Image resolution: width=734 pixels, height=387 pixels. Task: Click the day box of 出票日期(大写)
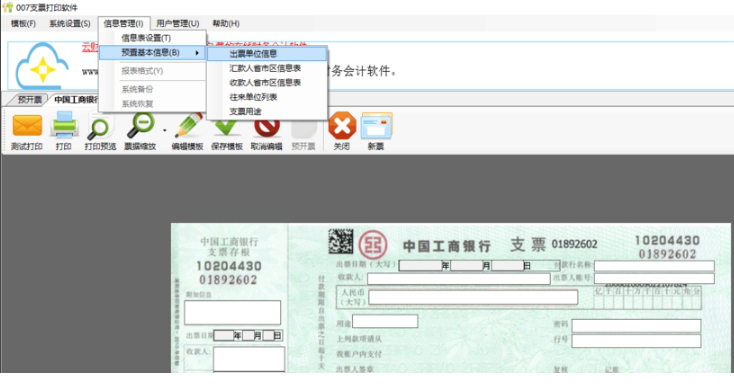pyautogui.click(x=507, y=266)
